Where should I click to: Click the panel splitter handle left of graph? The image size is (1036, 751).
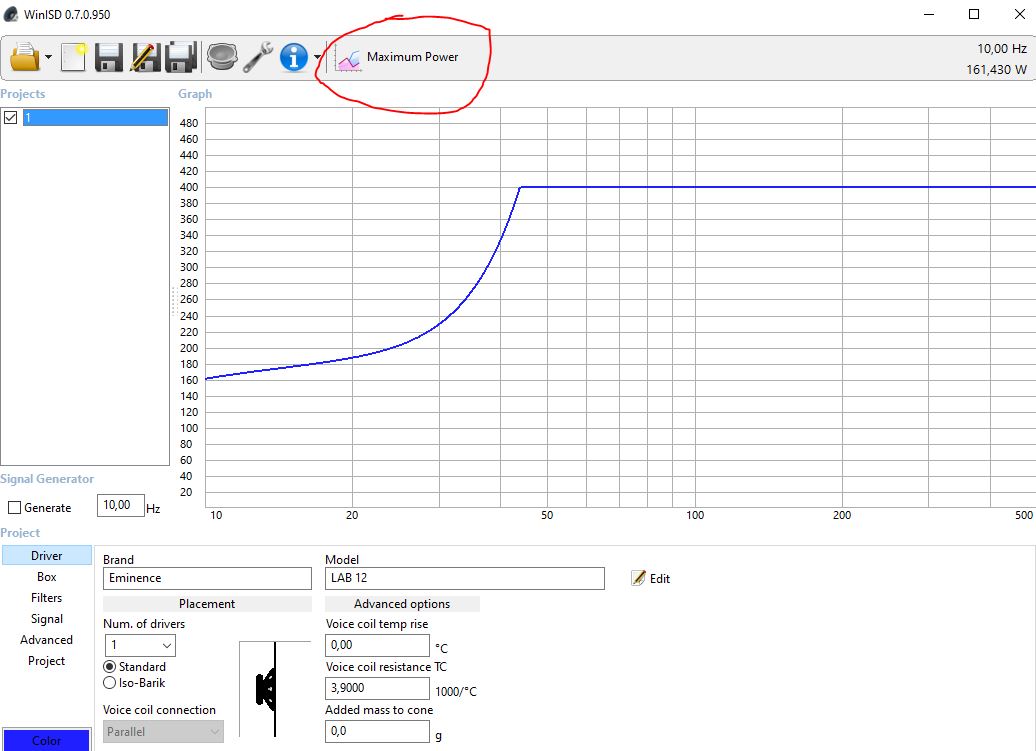(x=174, y=301)
